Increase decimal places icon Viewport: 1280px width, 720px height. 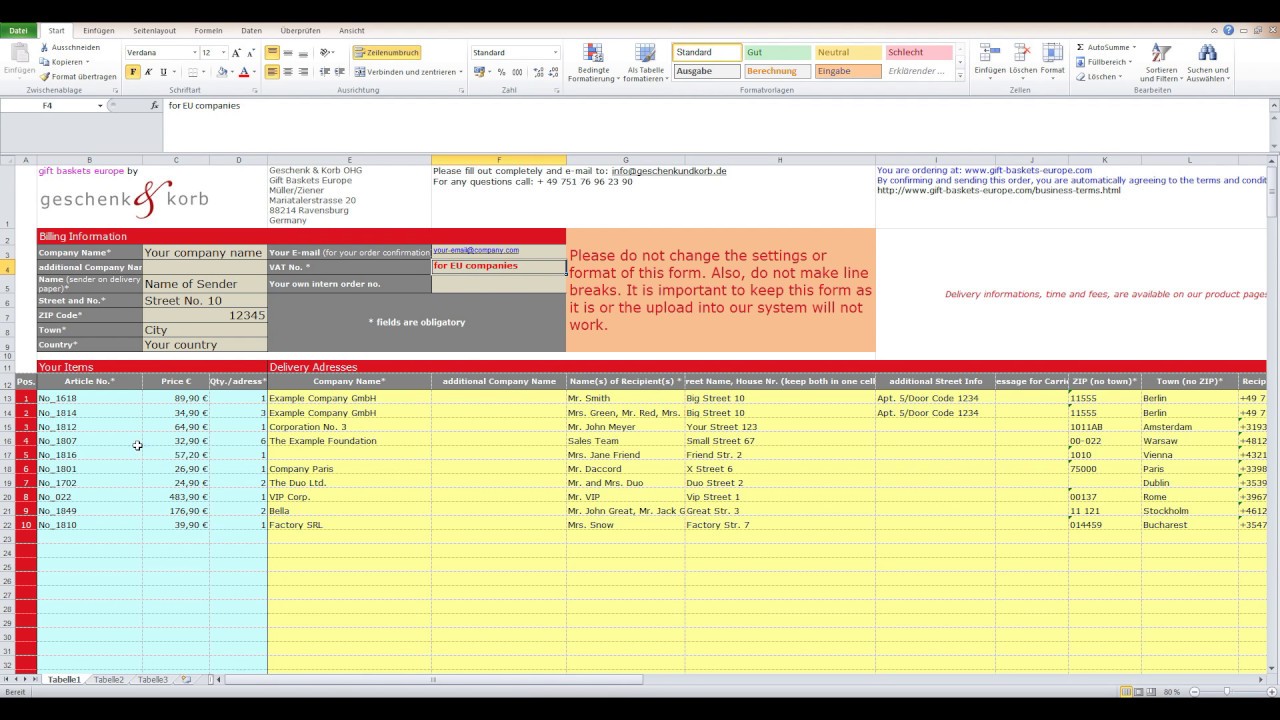click(x=539, y=72)
